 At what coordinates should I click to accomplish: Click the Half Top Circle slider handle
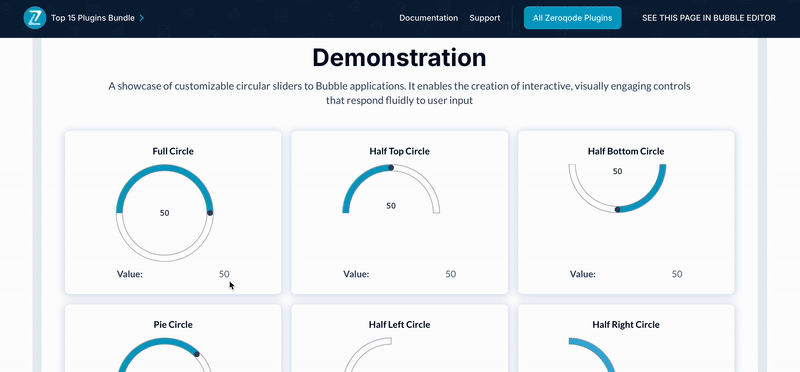[391, 167]
